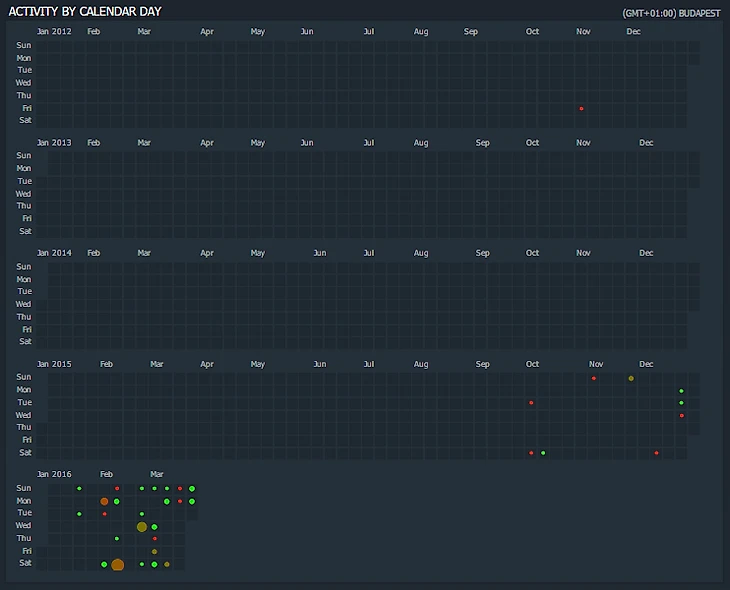
Task: Click the Jan 2013 year label
Action: [x=54, y=143]
